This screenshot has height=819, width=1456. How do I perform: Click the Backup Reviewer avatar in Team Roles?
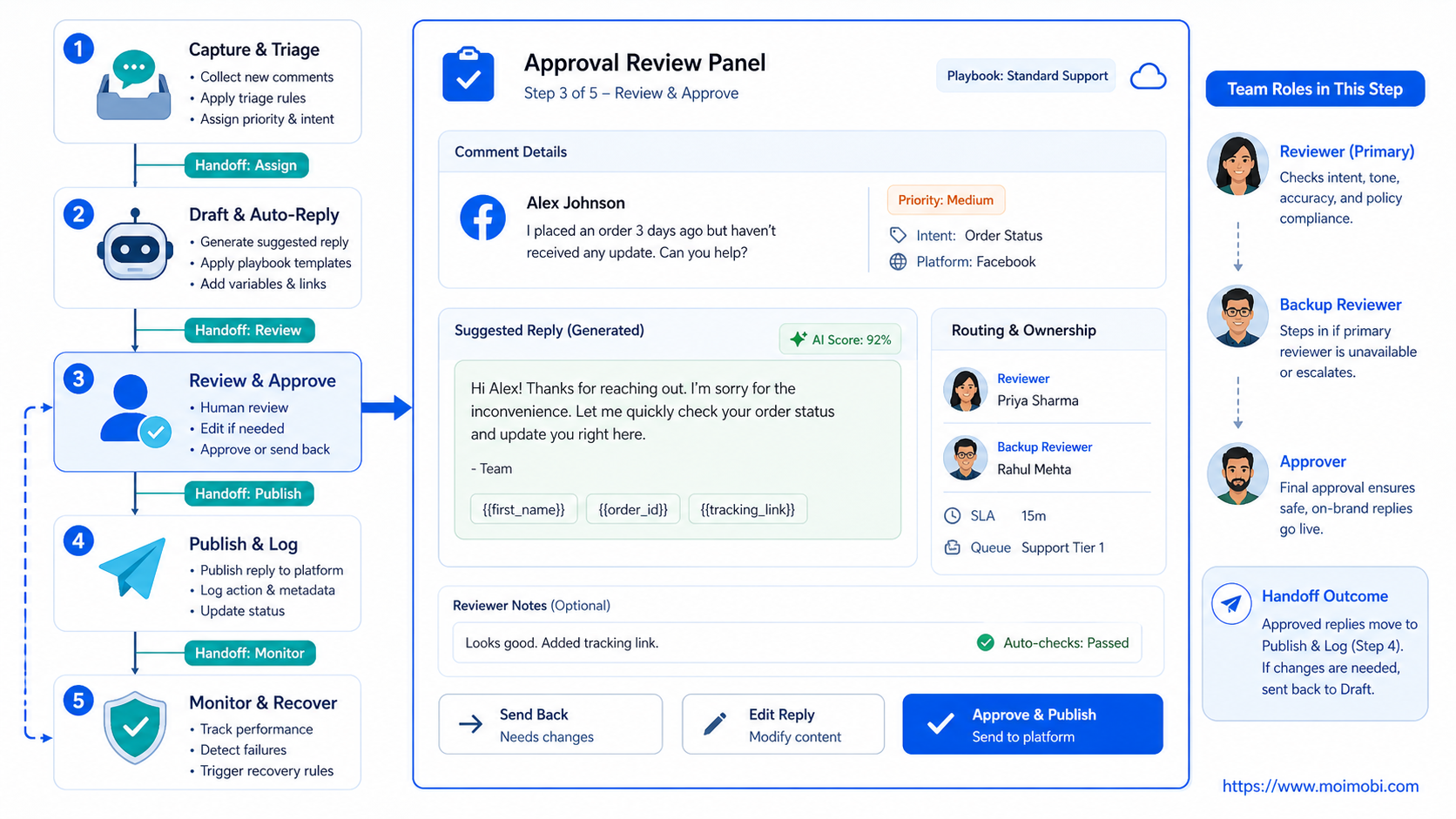(x=1237, y=316)
